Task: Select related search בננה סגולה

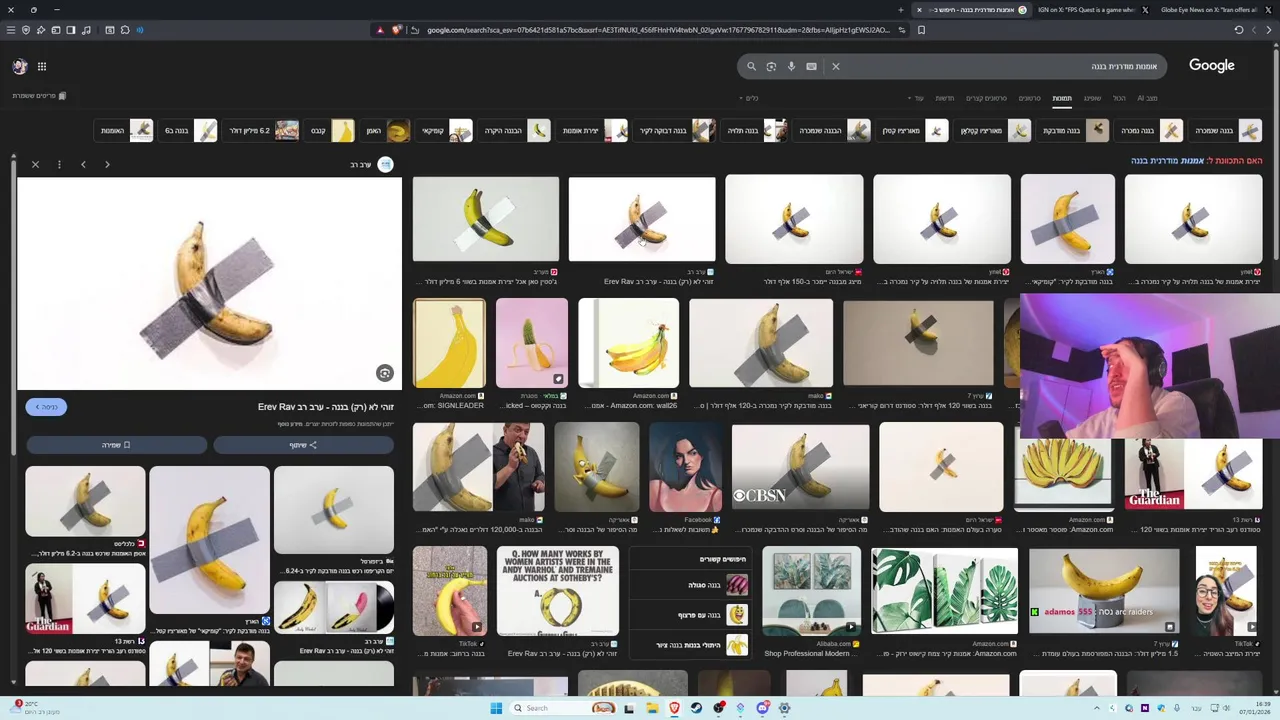Action: 689,585
